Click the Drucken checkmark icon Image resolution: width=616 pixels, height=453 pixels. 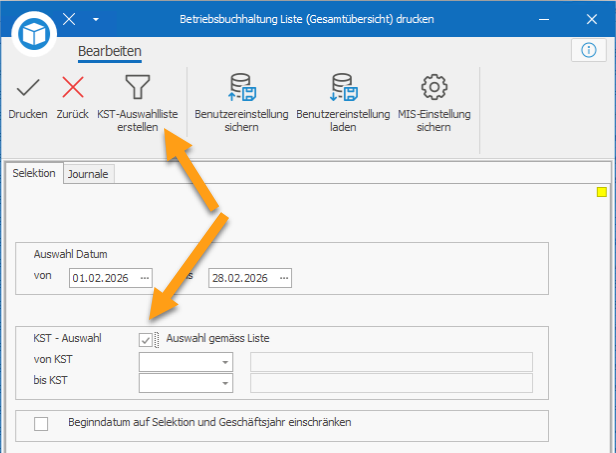tap(27, 89)
